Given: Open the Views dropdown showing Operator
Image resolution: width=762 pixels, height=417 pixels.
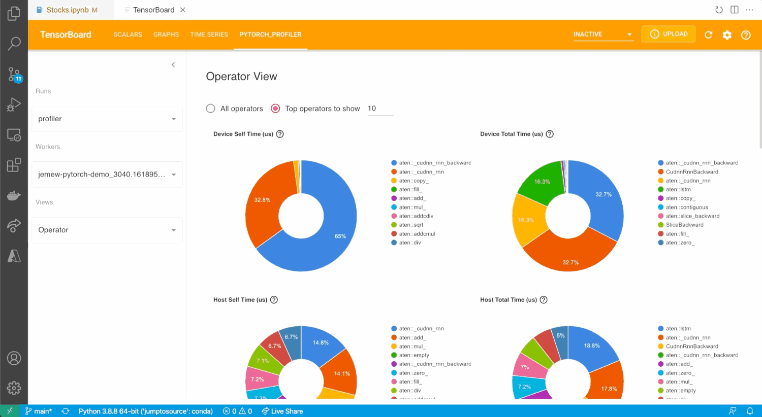Looking at the screenshot, I should tap(107, 230).
